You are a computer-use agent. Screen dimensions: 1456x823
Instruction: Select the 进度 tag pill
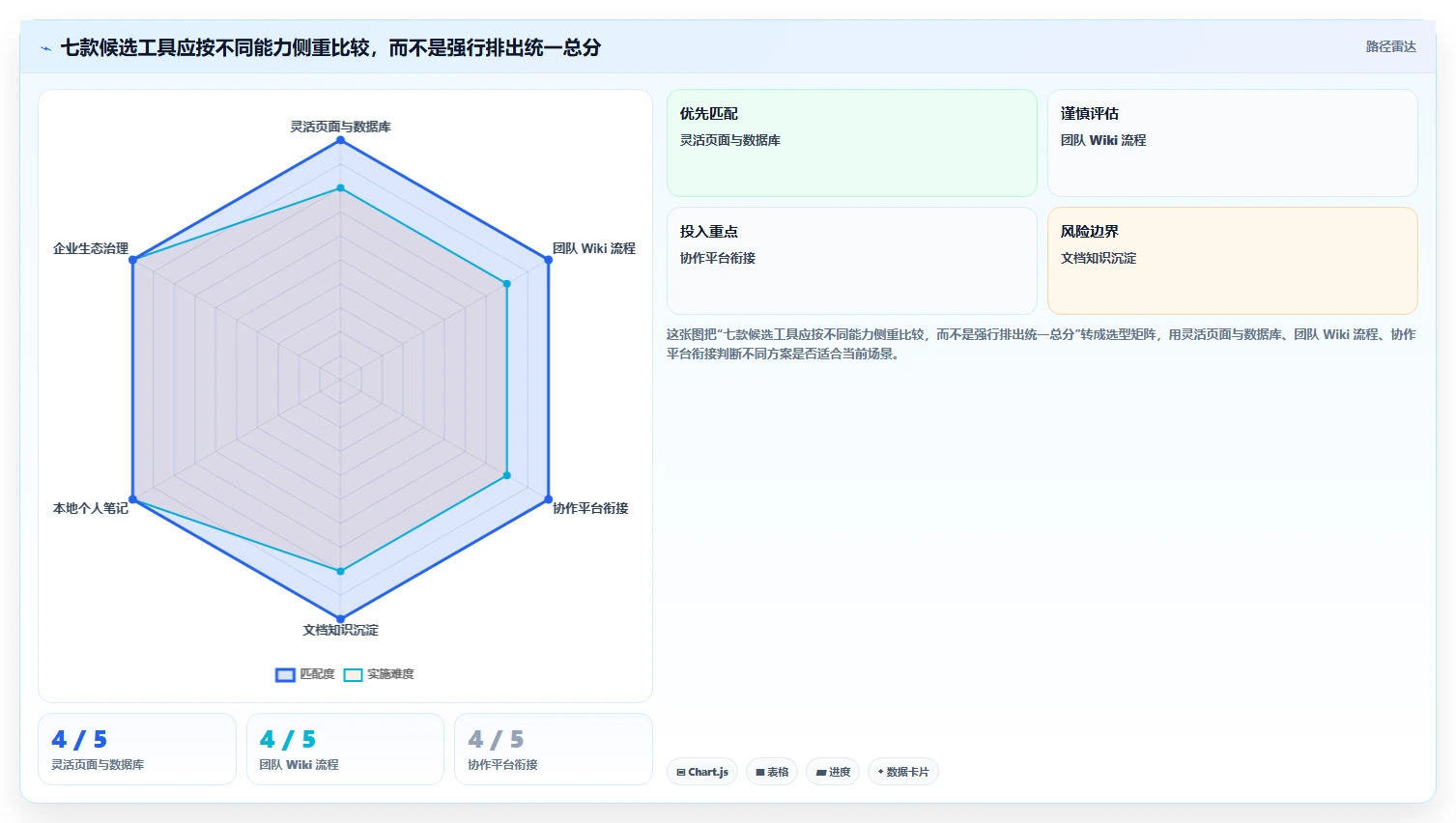click(833, 772)
